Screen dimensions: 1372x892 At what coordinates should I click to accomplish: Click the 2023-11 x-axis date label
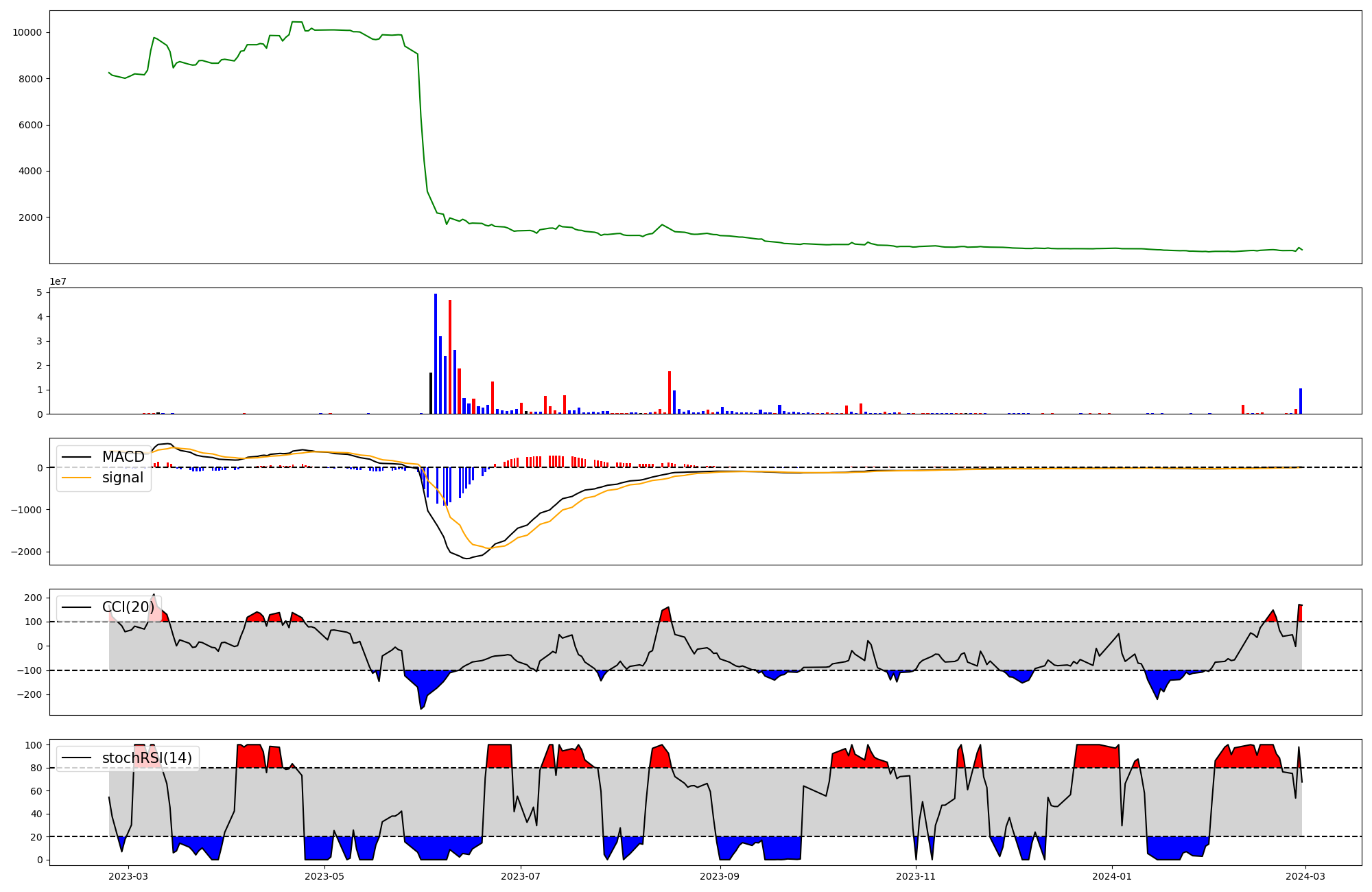tap(916, 876)
